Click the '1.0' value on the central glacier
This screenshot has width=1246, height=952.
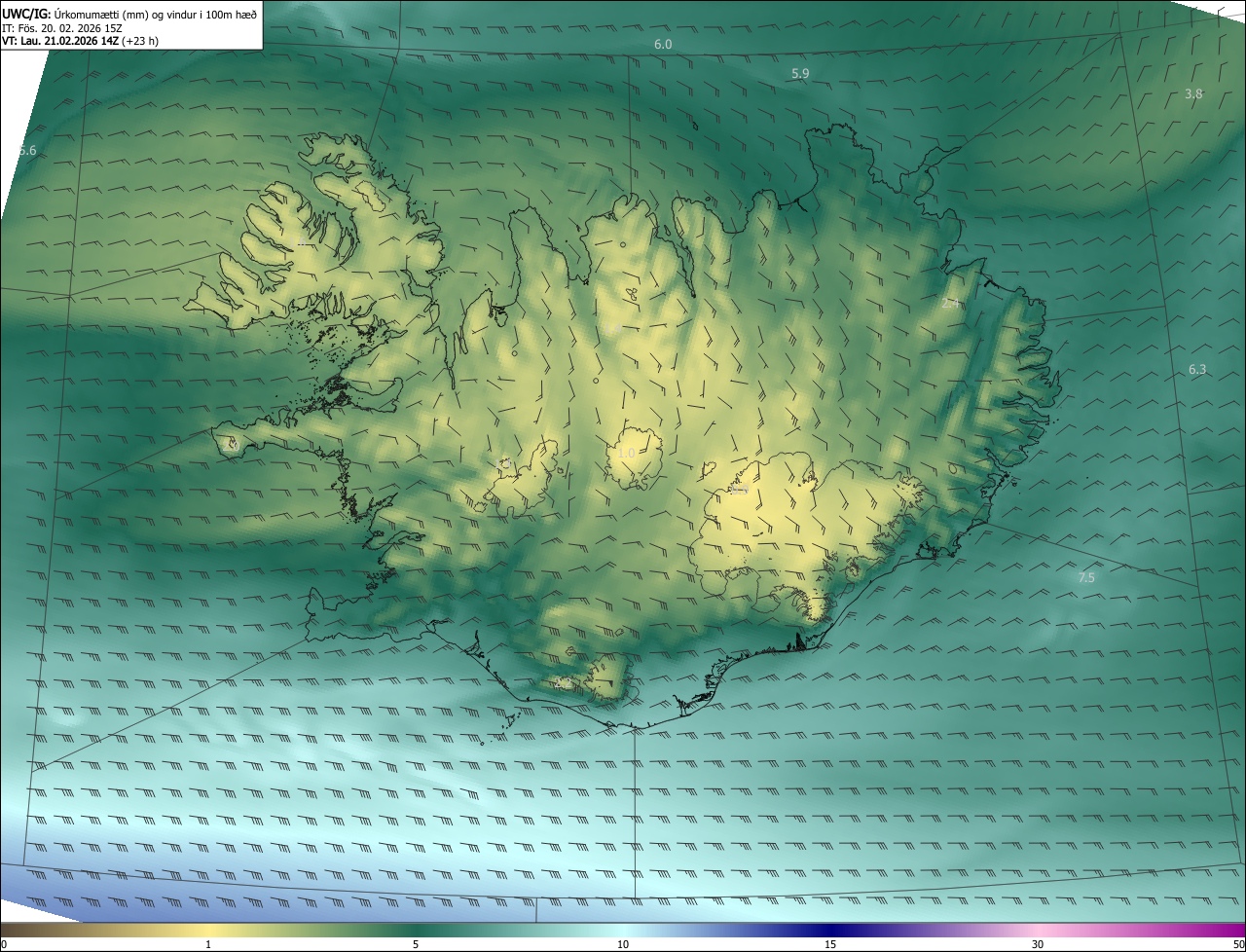(x=627, y=454)
